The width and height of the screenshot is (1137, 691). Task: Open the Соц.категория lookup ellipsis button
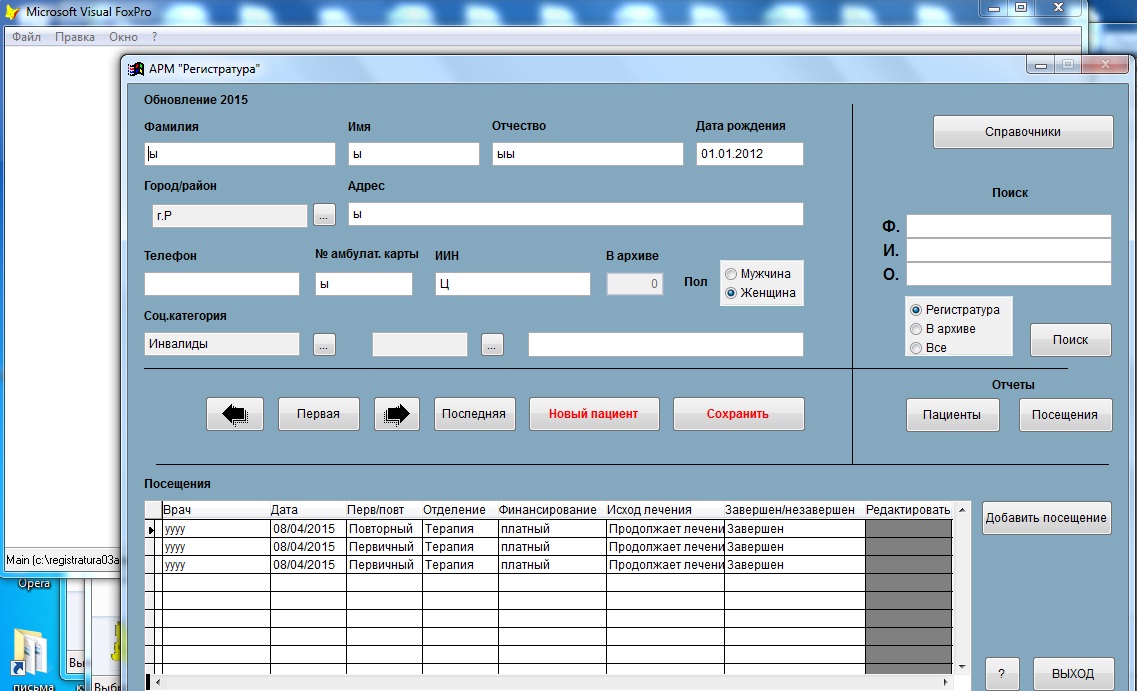coord(324,344)
